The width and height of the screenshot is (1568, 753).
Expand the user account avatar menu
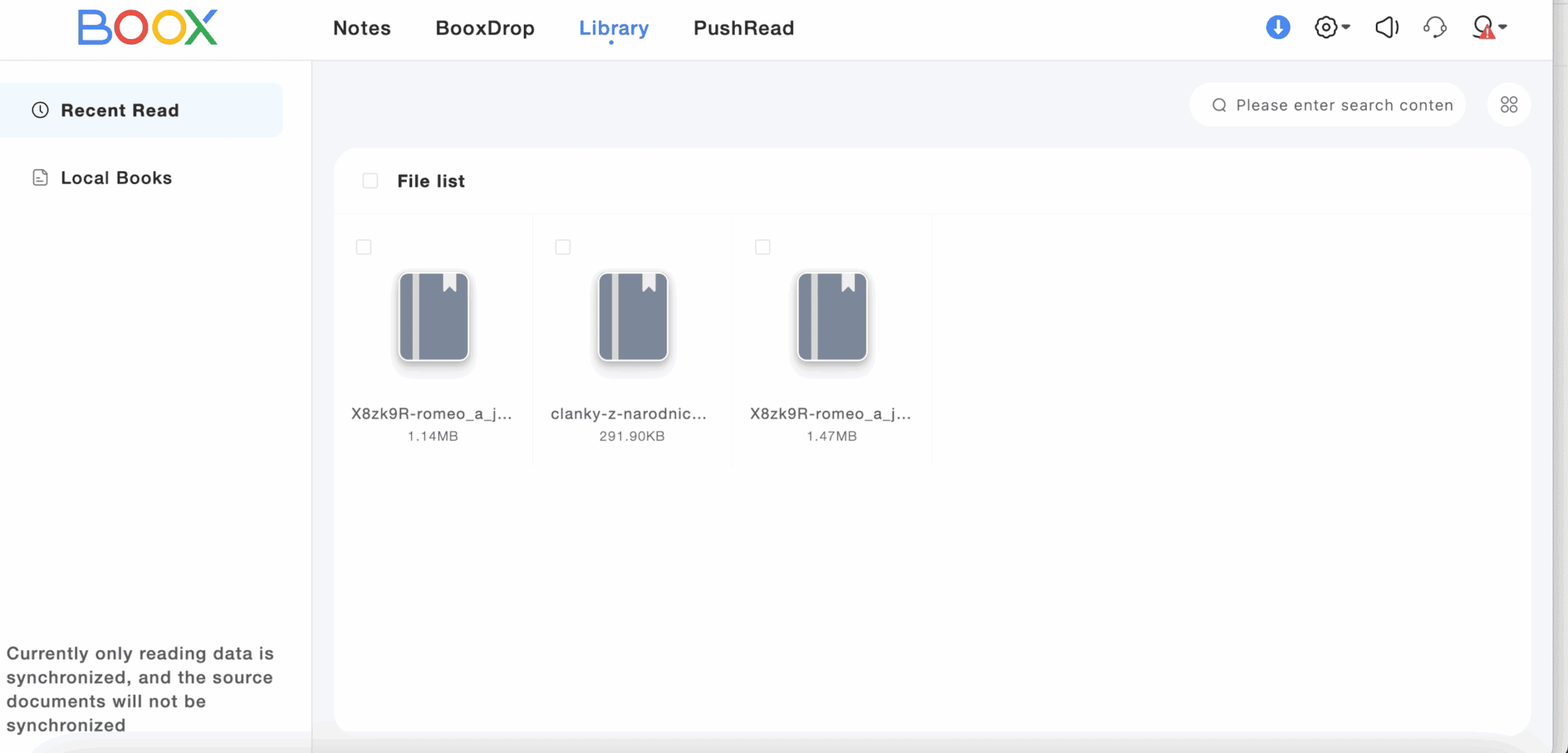pos(1489,28)
